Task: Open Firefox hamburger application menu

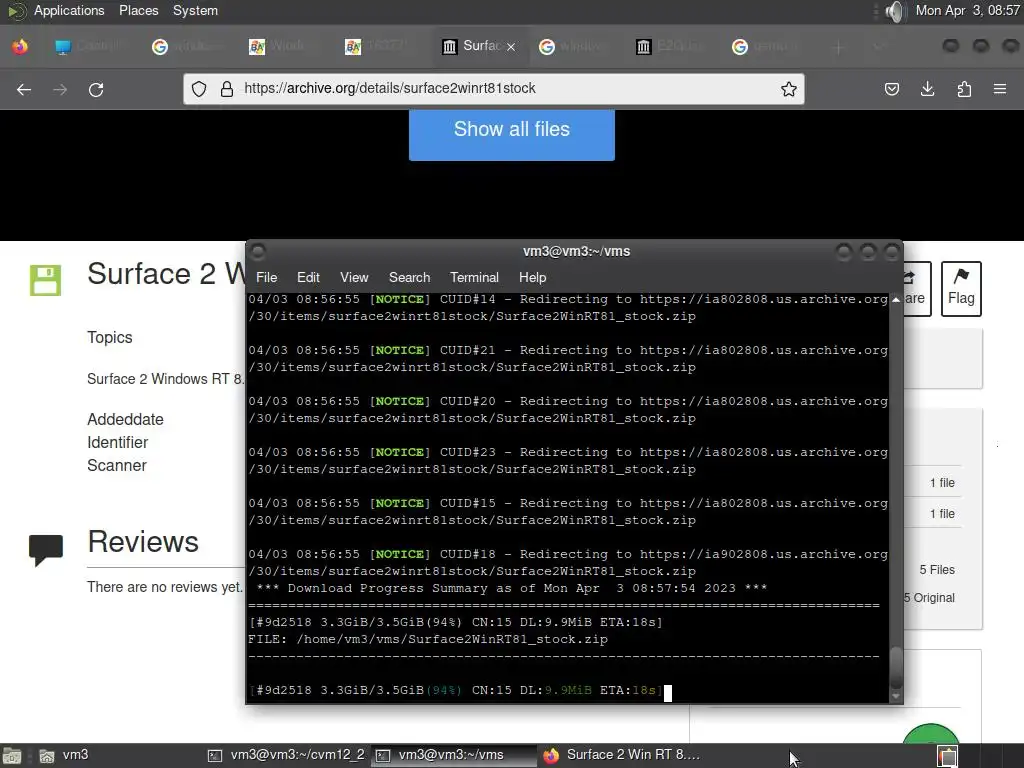Action: point(1000,89)
